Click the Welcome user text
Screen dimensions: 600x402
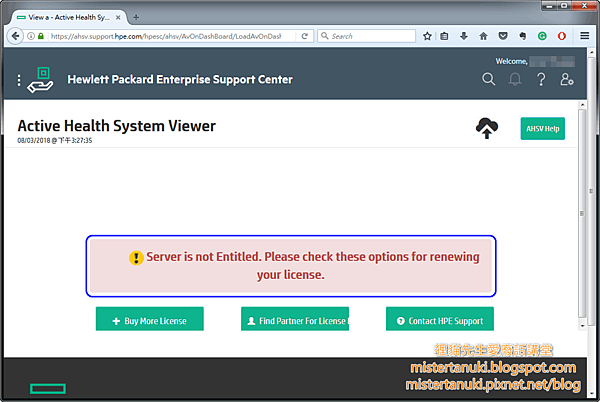[x=511, y=61]
